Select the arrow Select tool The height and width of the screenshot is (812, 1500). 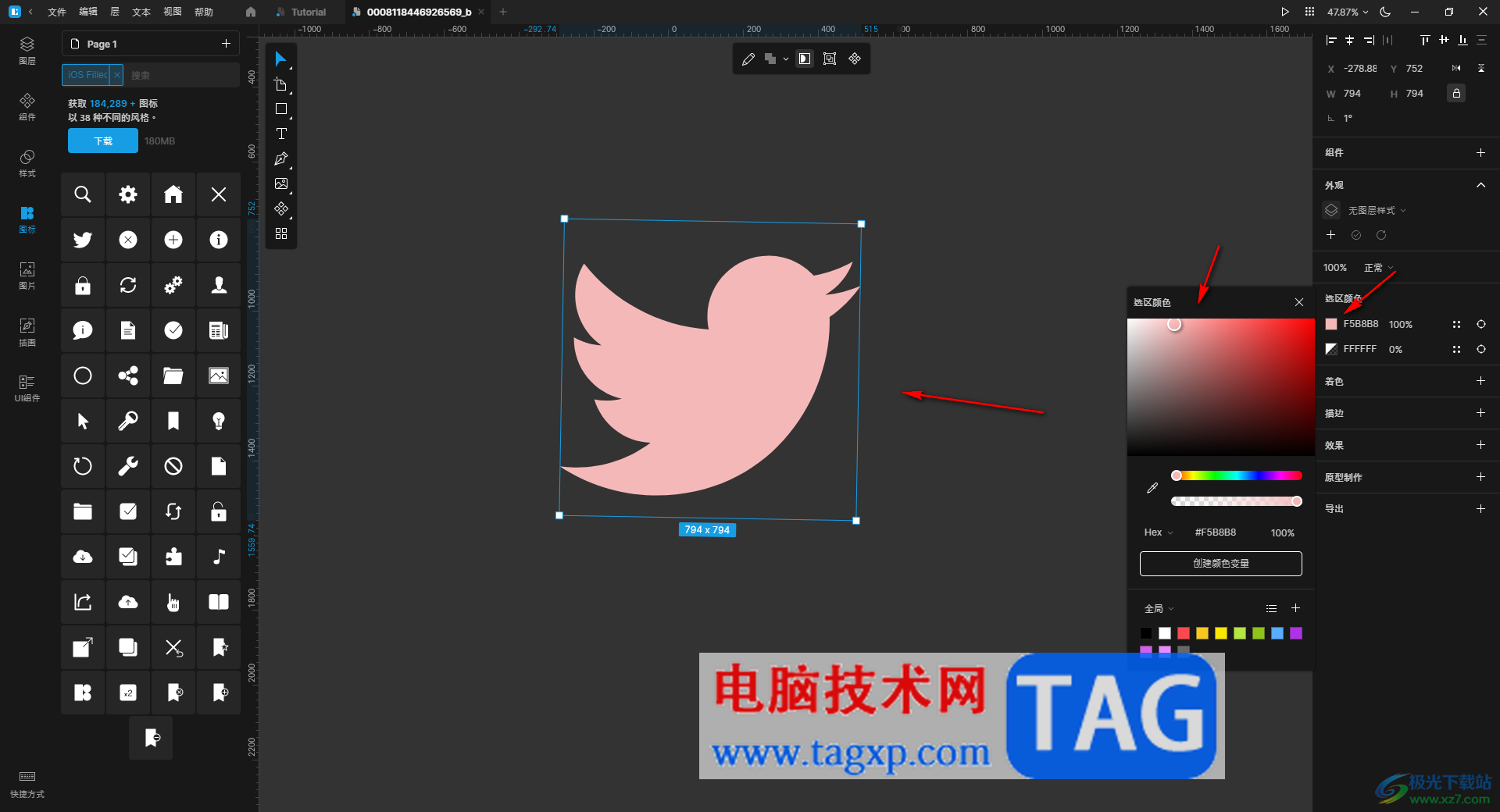[280, 59]
